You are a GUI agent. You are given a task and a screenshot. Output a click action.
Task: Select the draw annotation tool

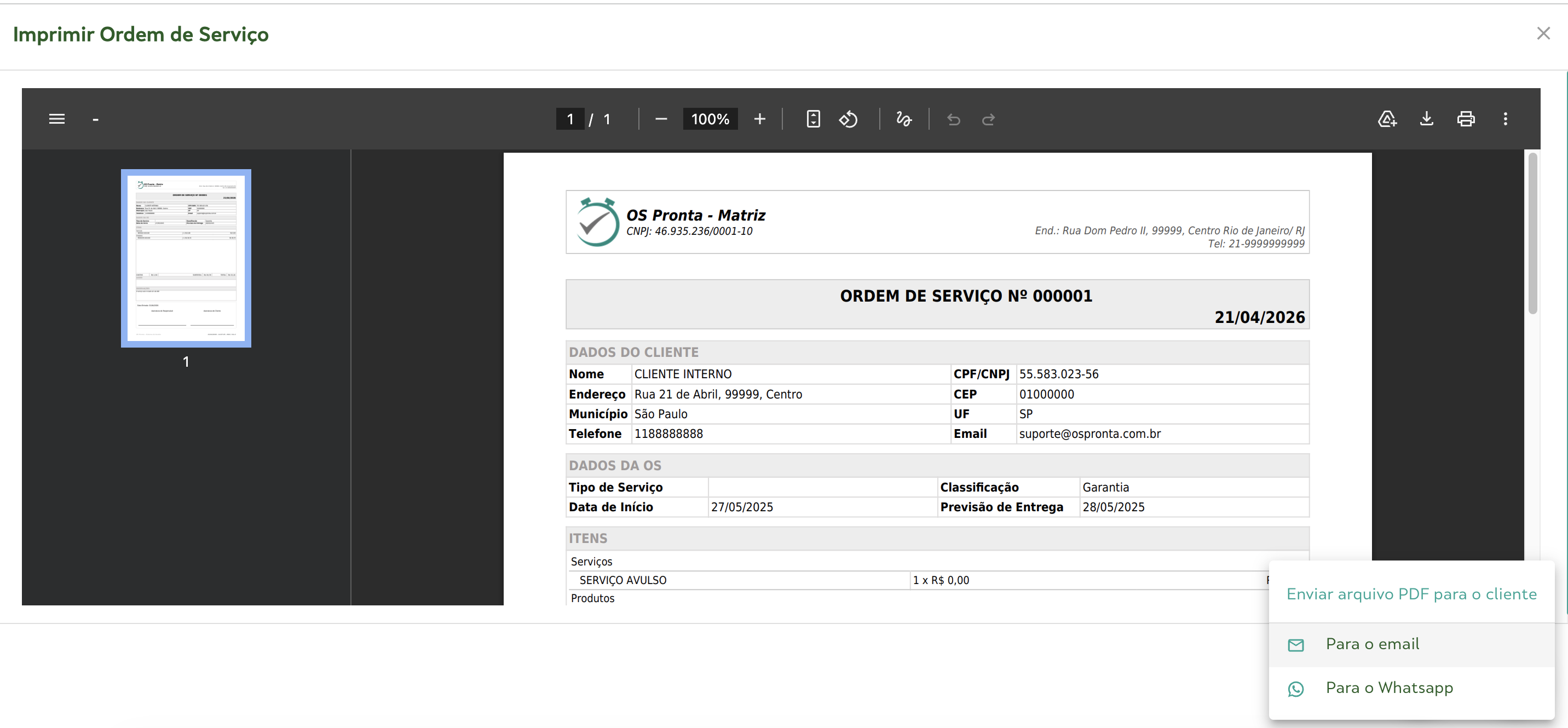[903, 119]
